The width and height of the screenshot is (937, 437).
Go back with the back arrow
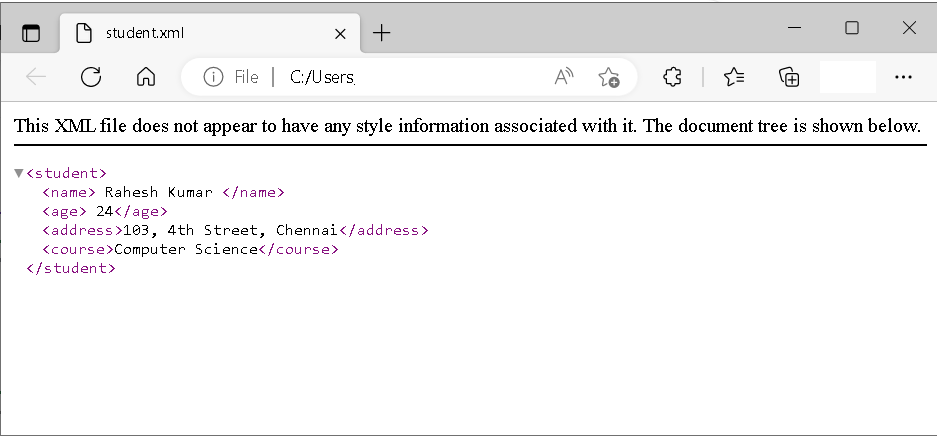36,77
